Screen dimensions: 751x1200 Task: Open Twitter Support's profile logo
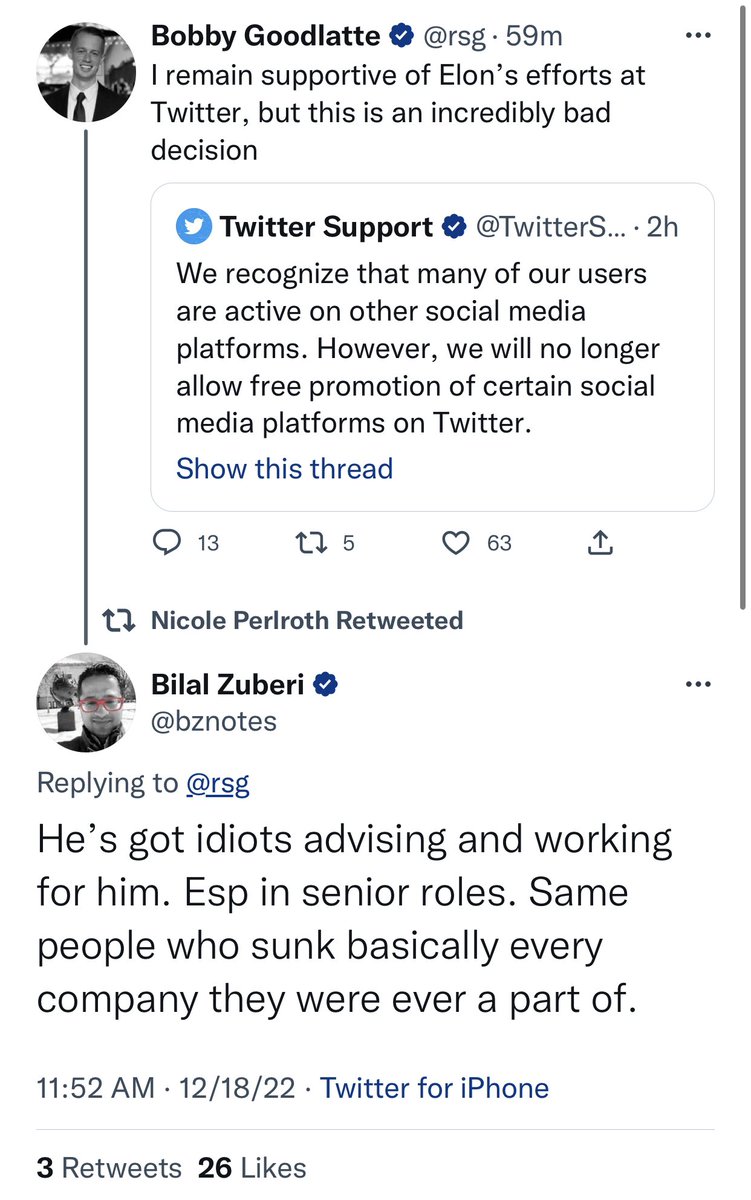[x=194, y=227]
